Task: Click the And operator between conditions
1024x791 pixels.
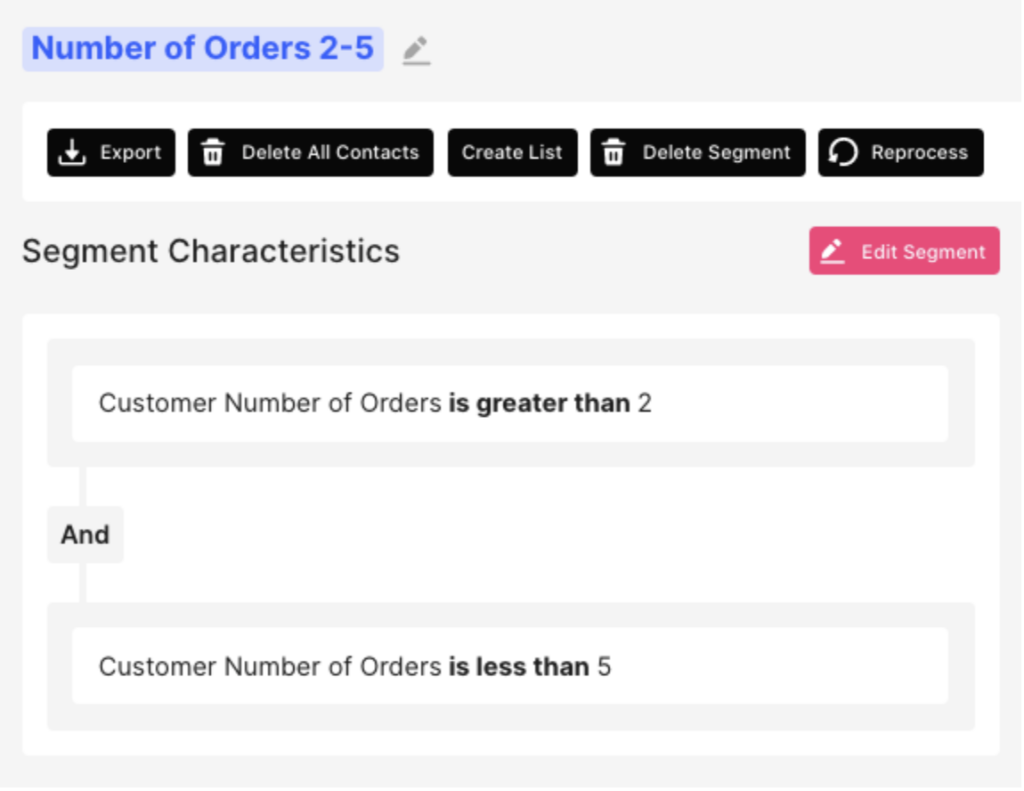Action: coord(85,534)
